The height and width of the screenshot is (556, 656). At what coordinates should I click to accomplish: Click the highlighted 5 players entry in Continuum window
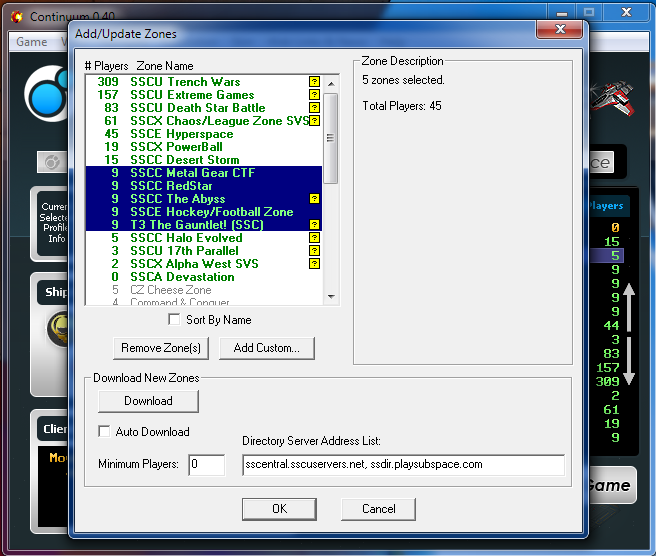tap(607, 256)
